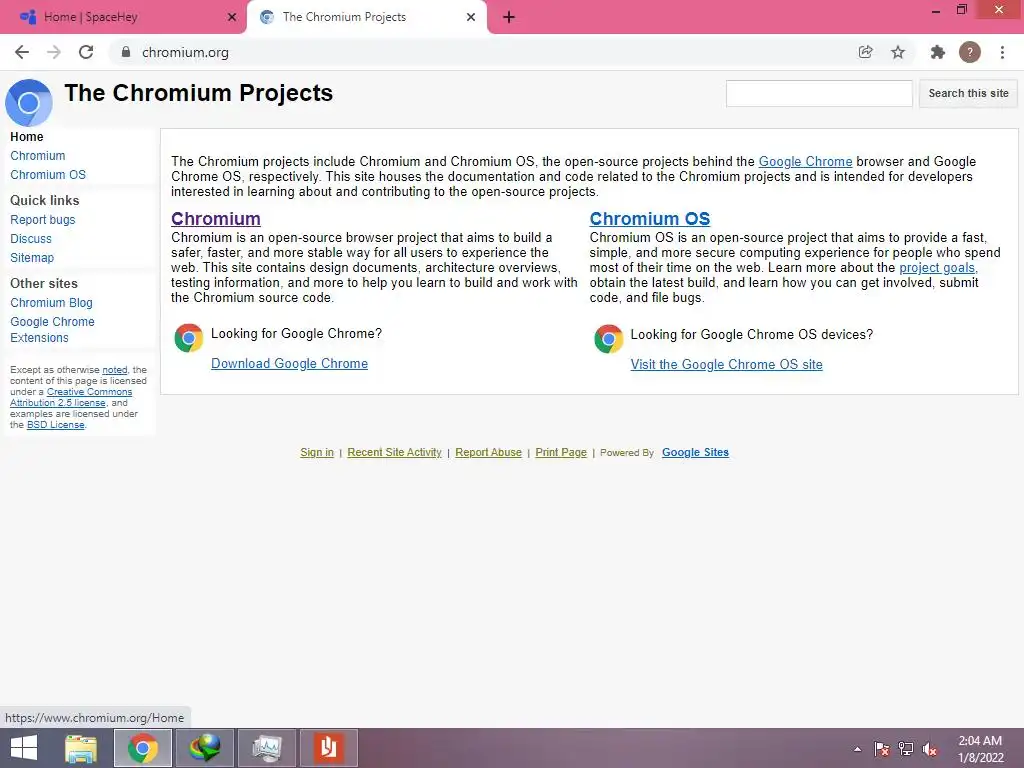This screenshot has width=1024, height=768.
Task: Open Report bugs quick link
Action: point(42,219)
